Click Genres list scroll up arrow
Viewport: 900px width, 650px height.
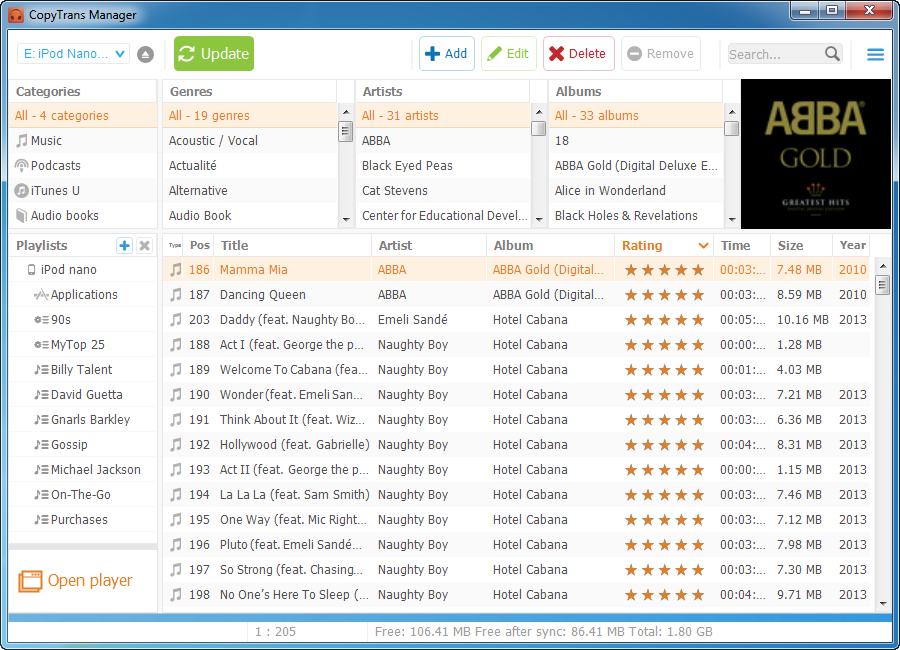(x=346, y=112)
